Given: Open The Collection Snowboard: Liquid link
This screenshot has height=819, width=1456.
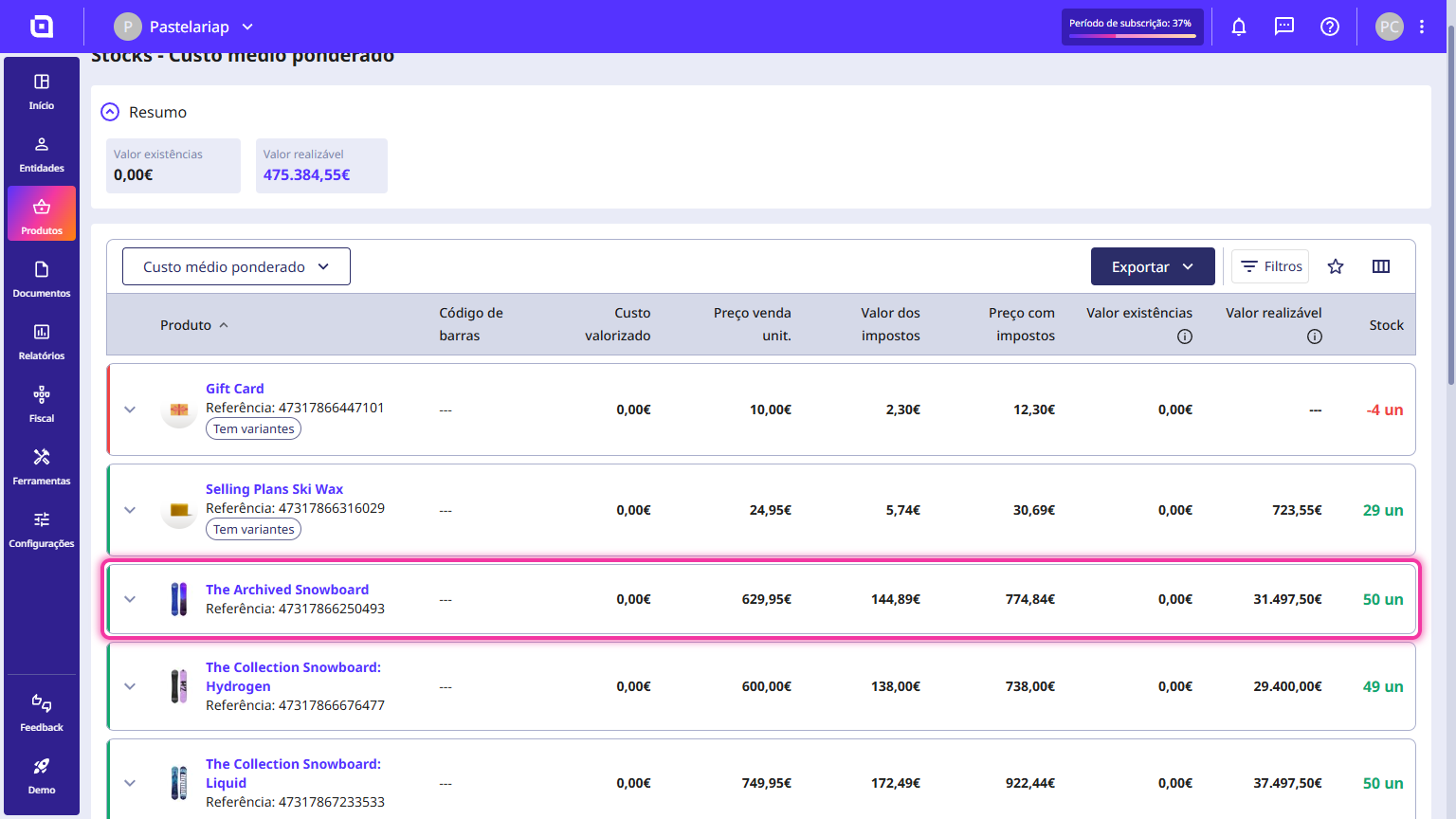Looking at the screenshot, I should [x=293, y=773].
